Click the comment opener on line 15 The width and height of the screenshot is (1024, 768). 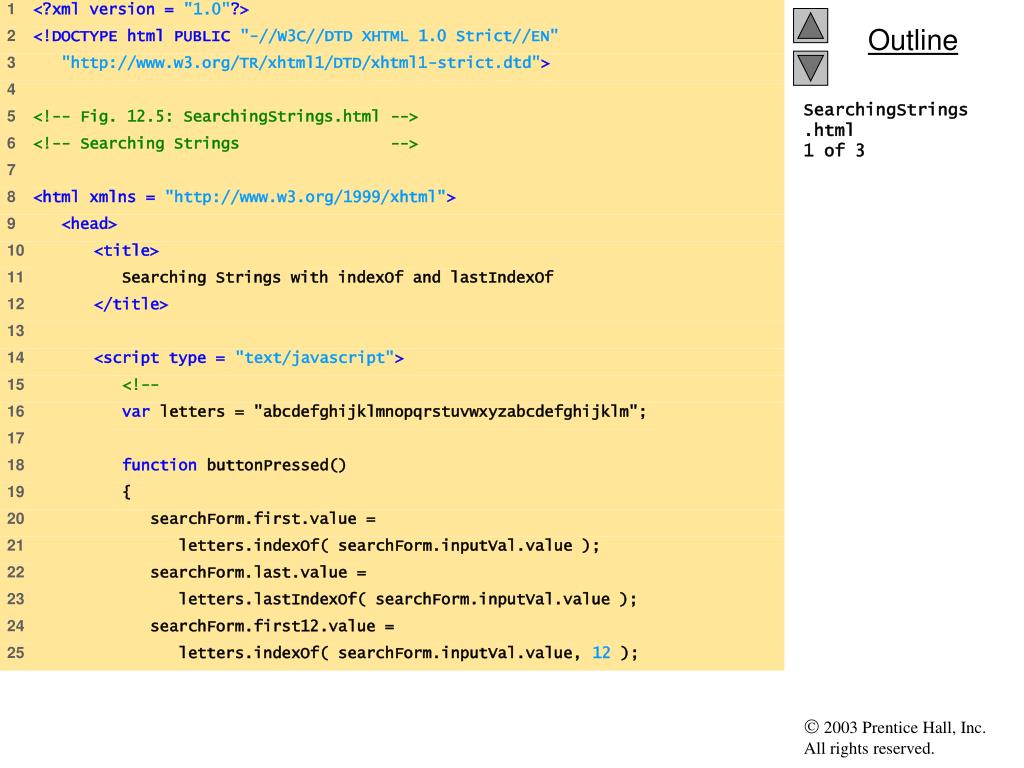click(x=140, y=385)
